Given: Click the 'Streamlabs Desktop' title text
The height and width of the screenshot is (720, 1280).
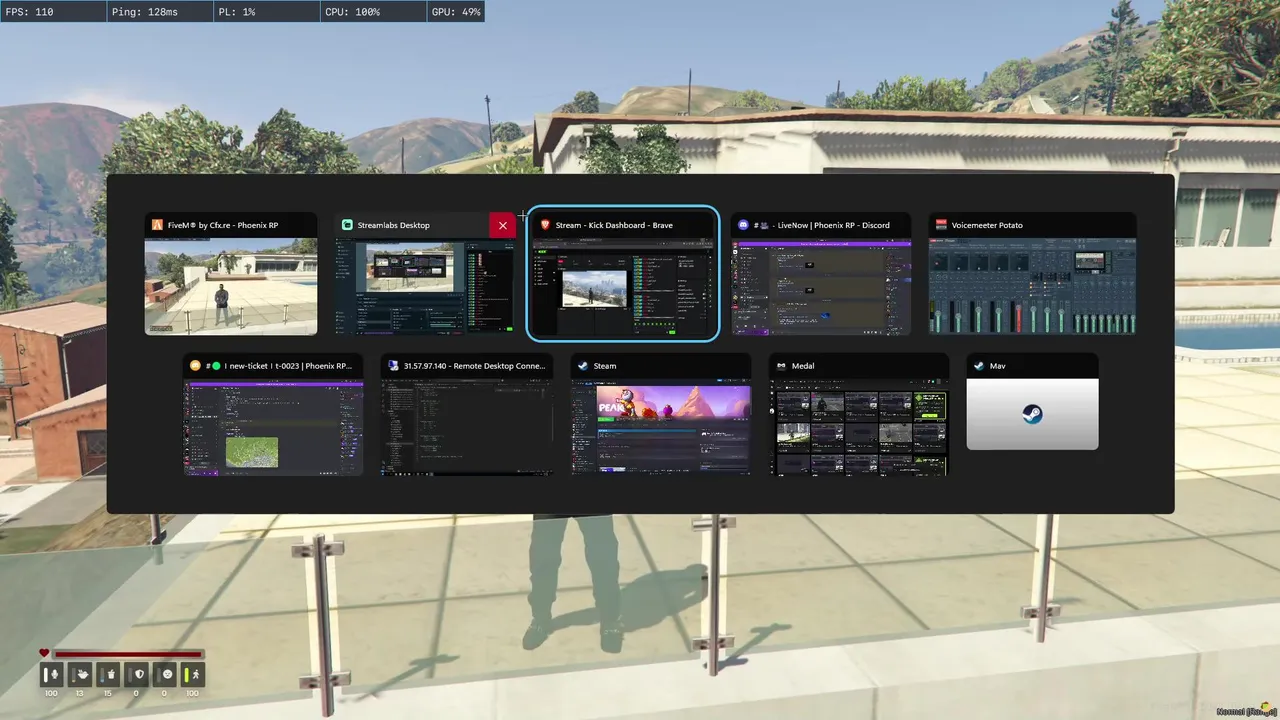Looking at the screenshot, I should (x=393, y=225).
